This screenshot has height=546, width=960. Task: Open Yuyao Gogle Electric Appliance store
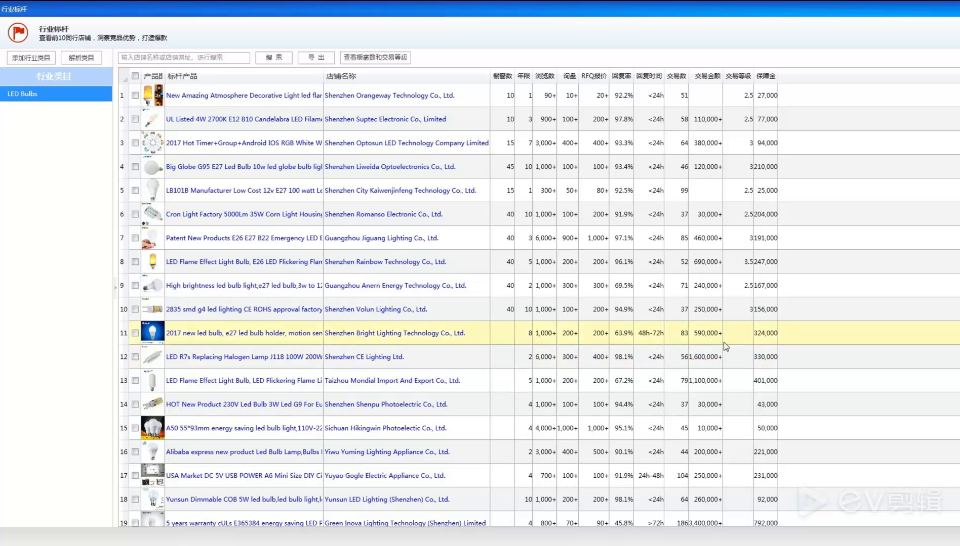coord(384,476)
